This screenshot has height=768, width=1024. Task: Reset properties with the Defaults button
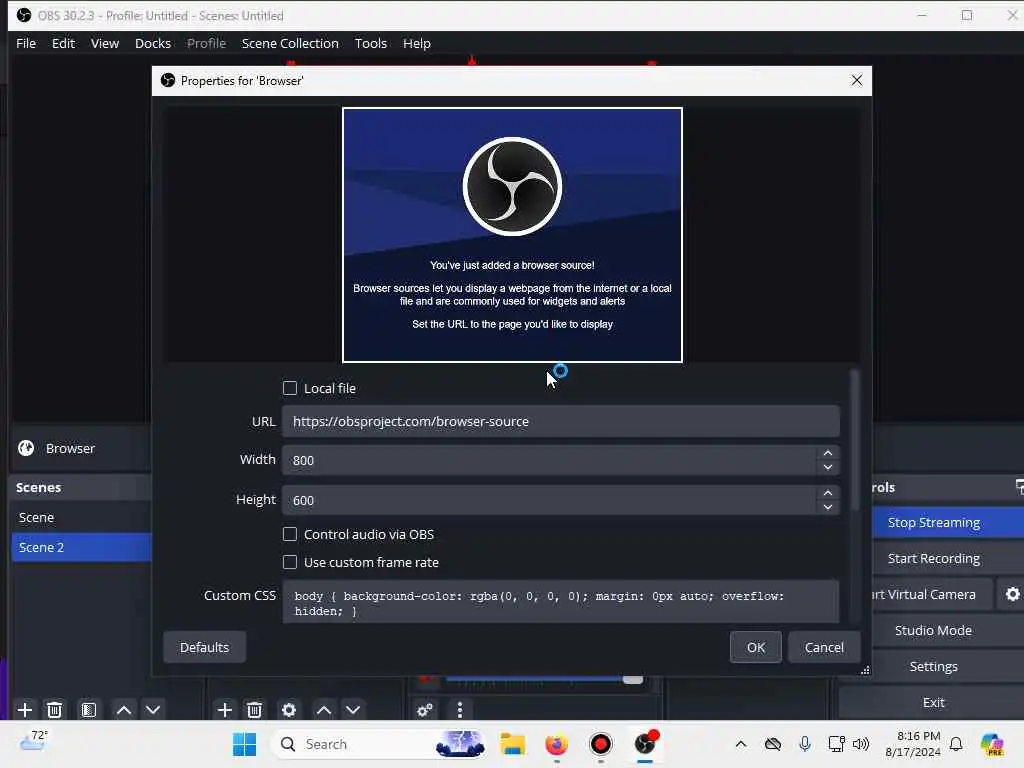point(204,647)
